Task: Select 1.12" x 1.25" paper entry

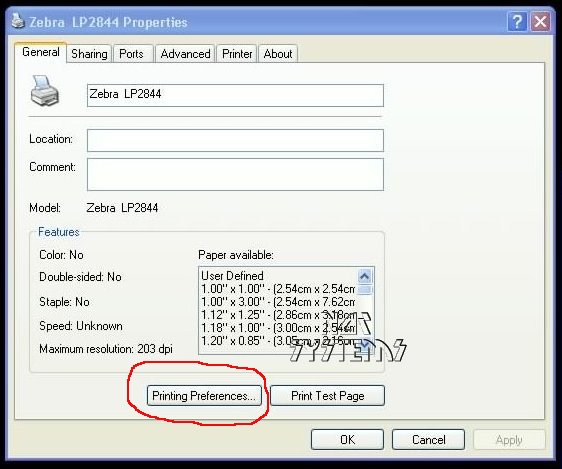Action: pos(278,315)
